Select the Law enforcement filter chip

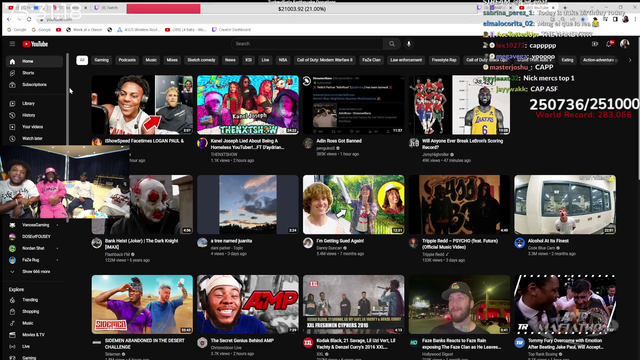406,60
